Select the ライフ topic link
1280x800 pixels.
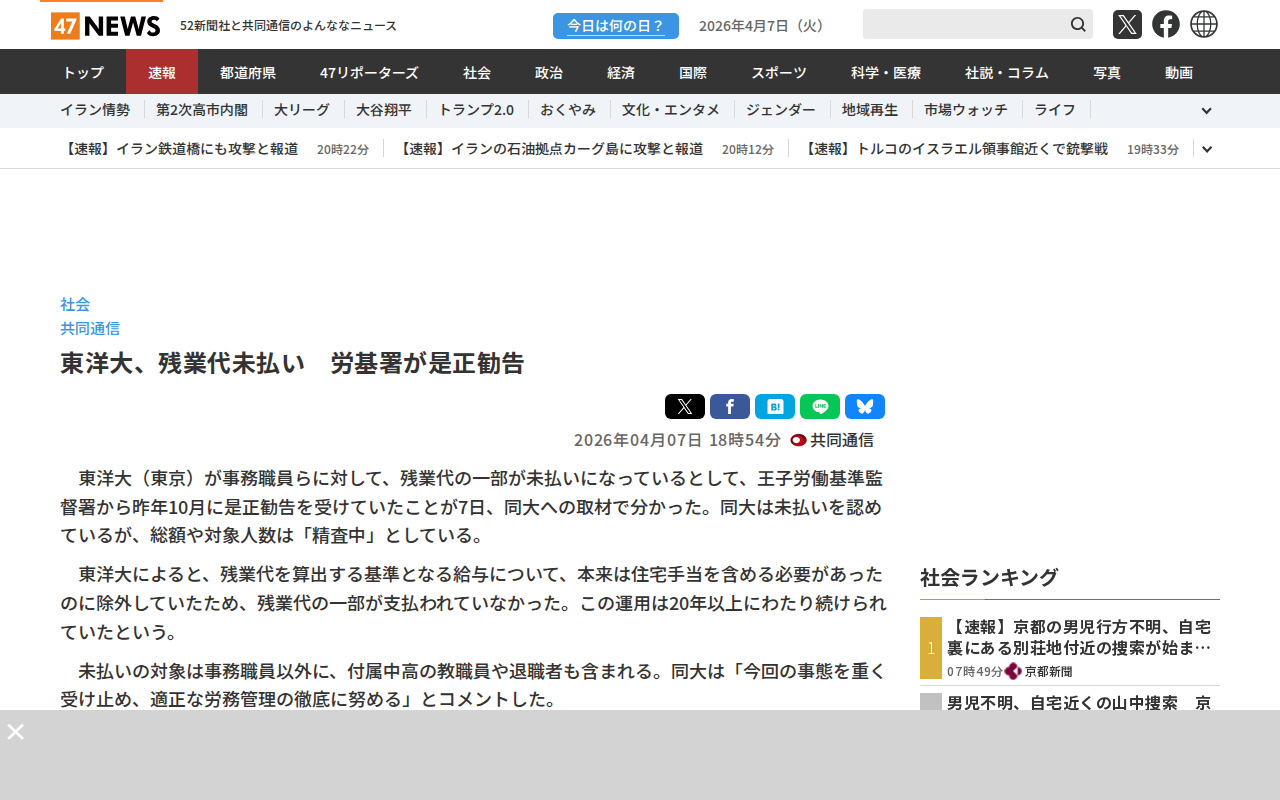pyautogui.click(x=1055, y=110)
